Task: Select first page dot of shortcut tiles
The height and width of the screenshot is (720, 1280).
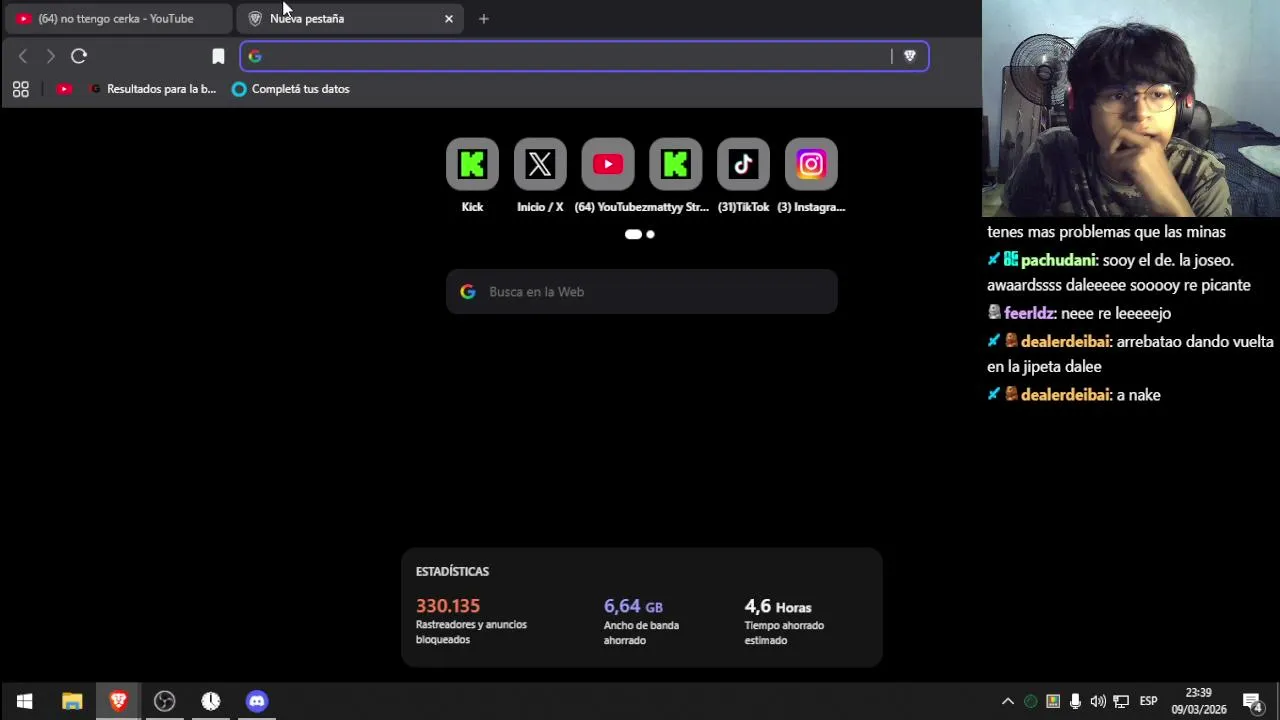Action: coord(633,234)
